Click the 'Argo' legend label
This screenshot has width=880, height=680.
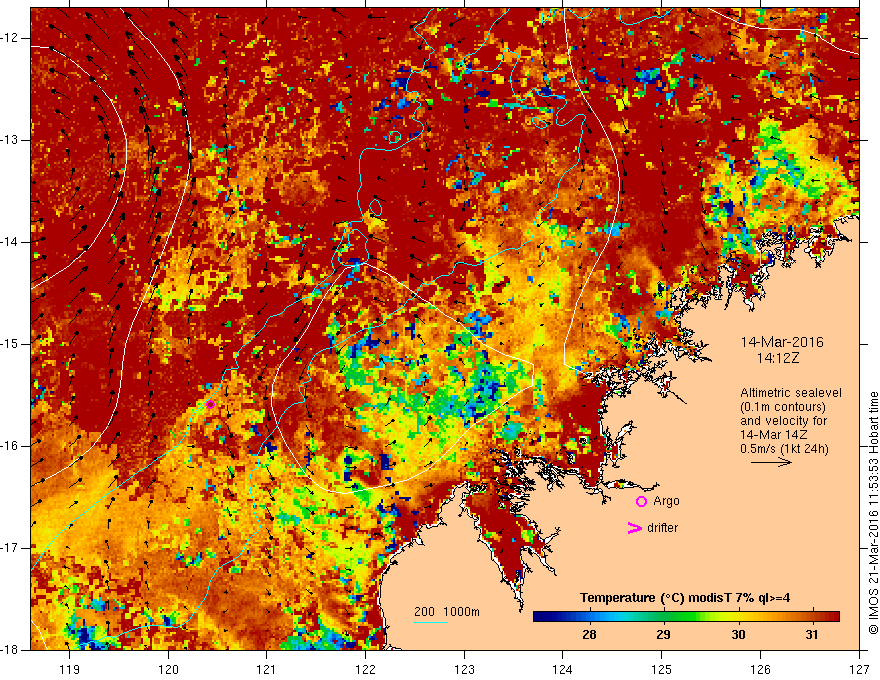666,501
